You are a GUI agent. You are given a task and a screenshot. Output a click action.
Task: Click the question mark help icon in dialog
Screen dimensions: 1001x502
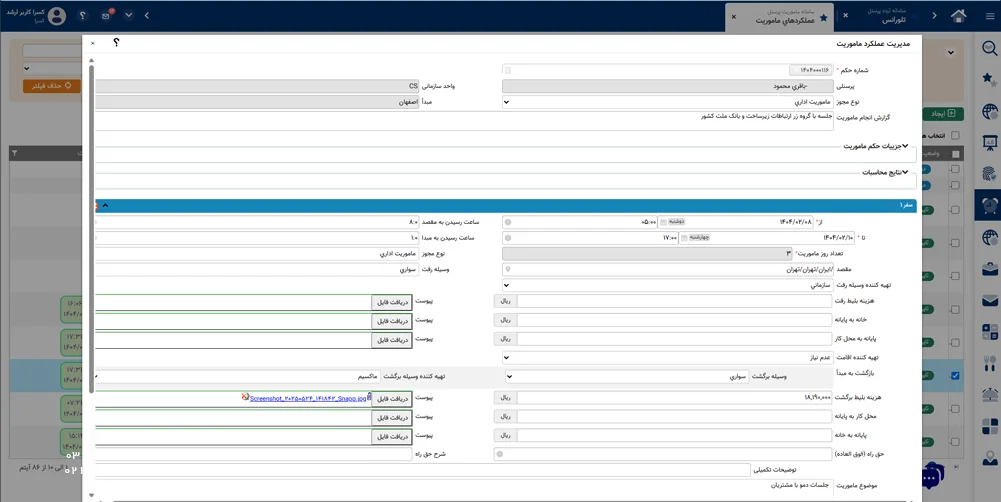[116, 43]
